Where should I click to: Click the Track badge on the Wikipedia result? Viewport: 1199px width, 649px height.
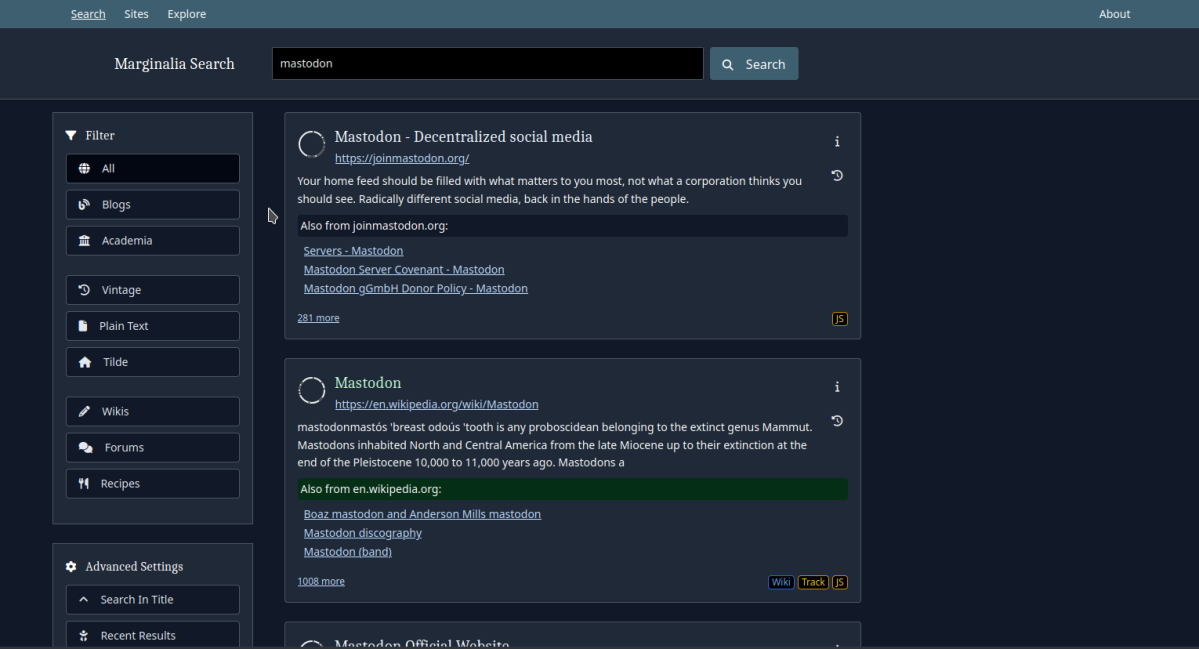point(813,582)
